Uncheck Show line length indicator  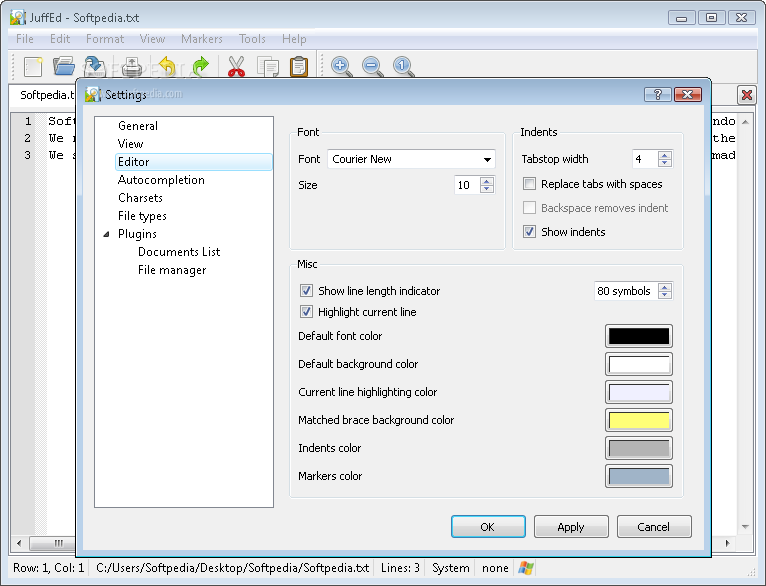click(306, 291)
